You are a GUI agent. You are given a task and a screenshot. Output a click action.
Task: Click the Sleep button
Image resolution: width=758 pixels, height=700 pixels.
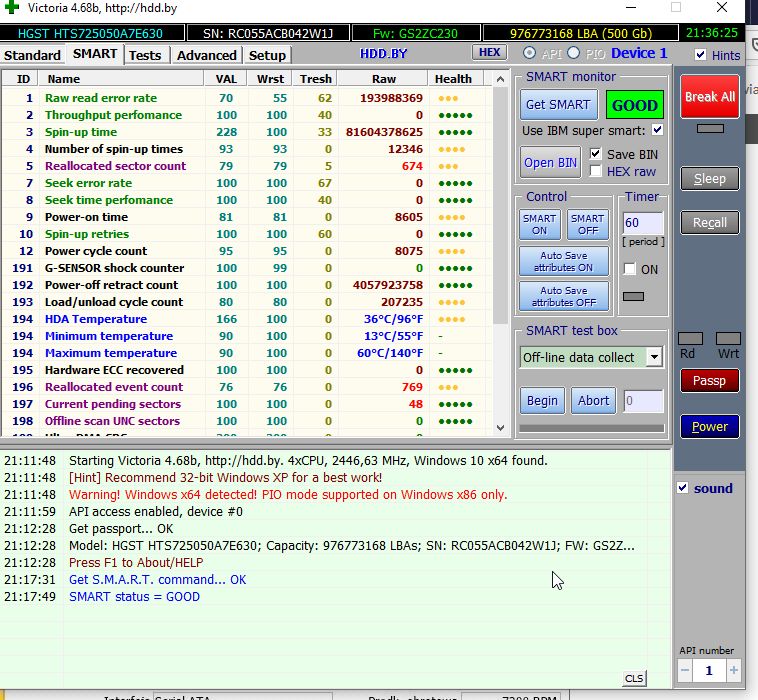[x=710, y=178]
